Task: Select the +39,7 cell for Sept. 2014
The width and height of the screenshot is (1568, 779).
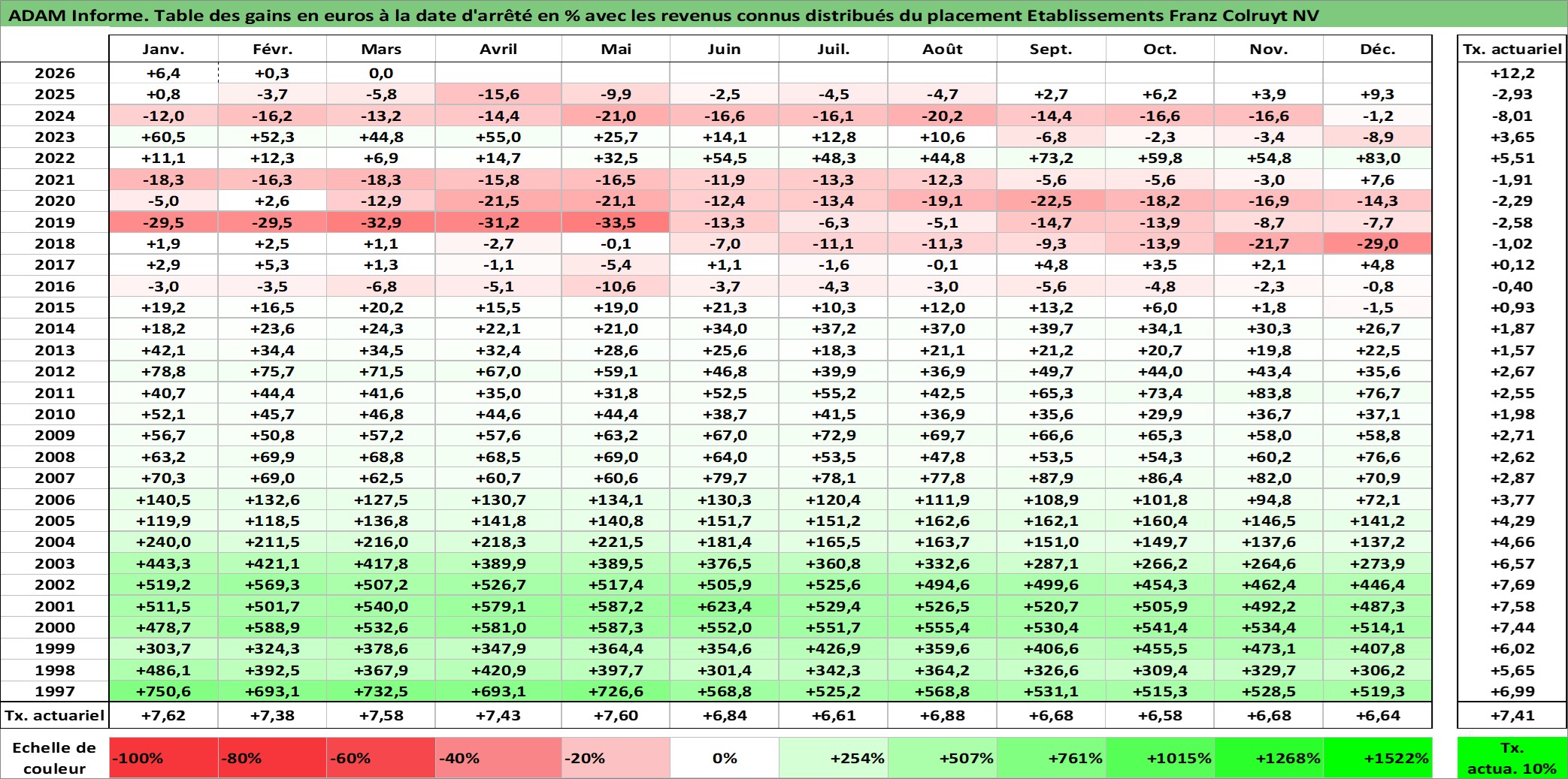Action: coord(1051,328)
